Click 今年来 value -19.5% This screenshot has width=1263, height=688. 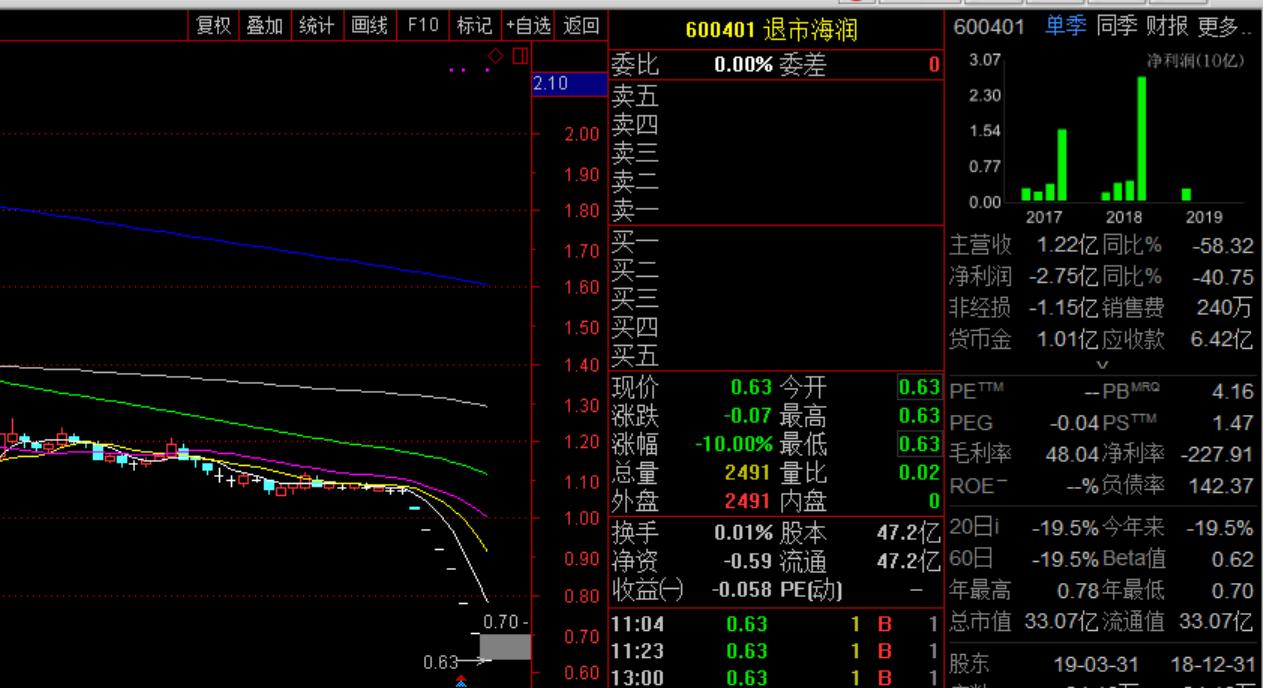tap(1218, 528)
